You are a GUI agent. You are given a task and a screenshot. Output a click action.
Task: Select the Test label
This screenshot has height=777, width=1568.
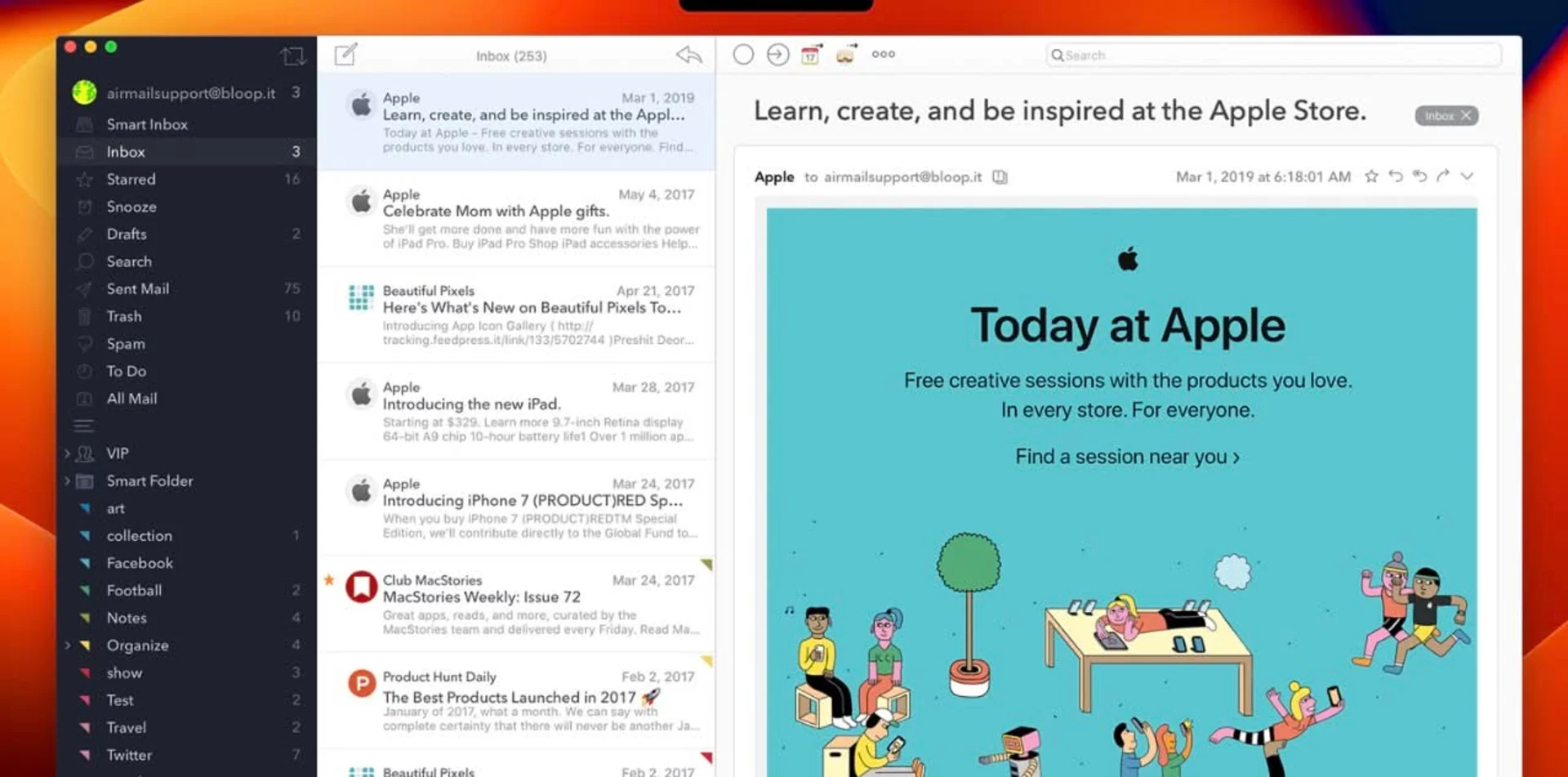pos(186,700)
